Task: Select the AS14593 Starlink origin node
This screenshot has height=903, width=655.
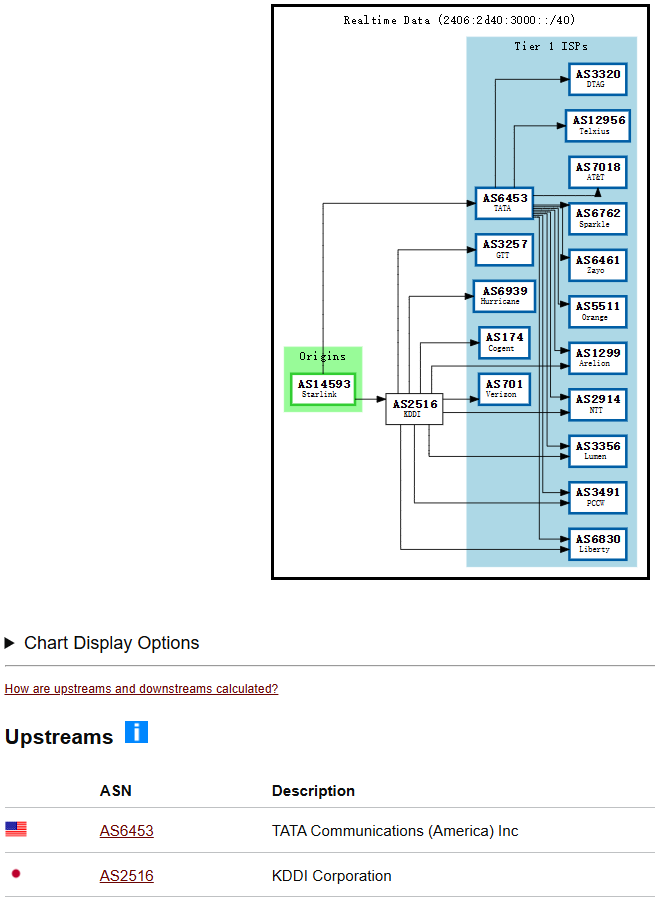Action: coord(323,389)
